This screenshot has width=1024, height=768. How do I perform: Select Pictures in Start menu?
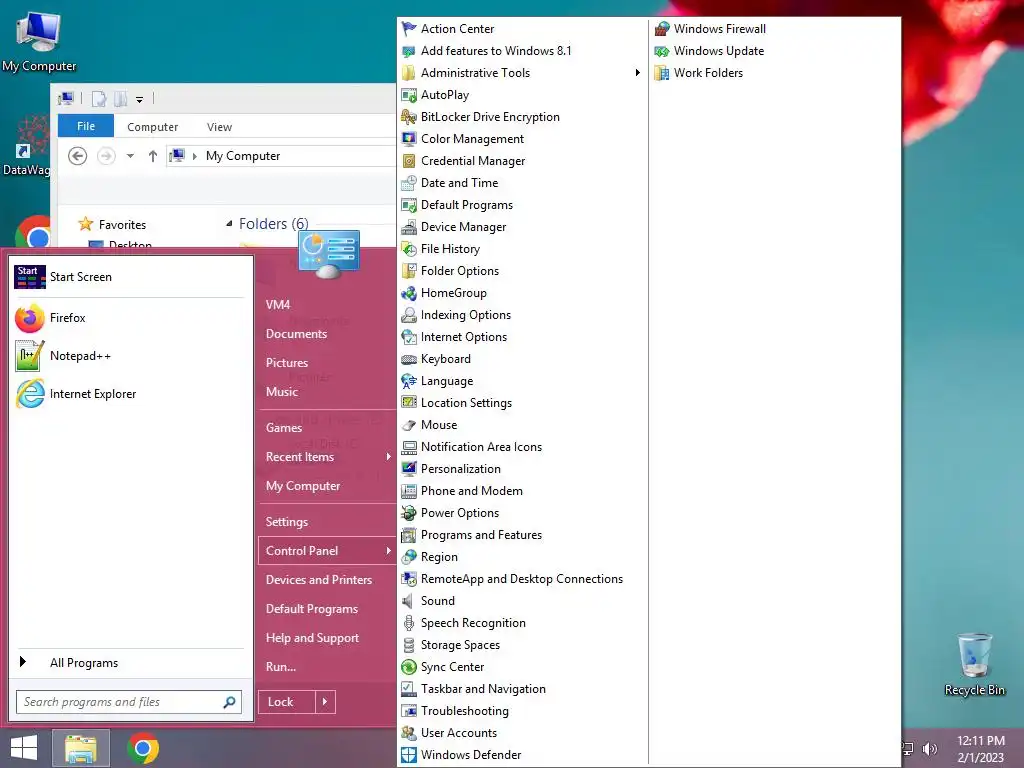coord(287,362)
